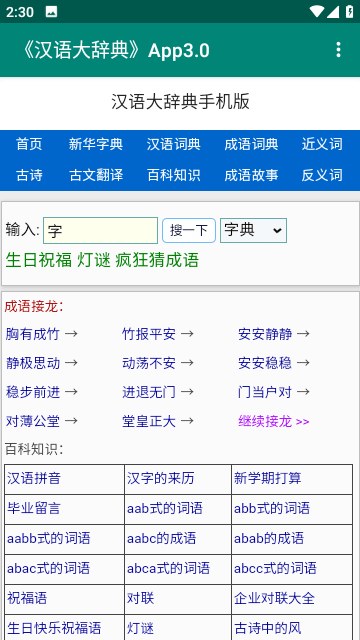Open aabc的成语 table entry
The width and height of the screenshot is (360, 640).
point(162,539)
